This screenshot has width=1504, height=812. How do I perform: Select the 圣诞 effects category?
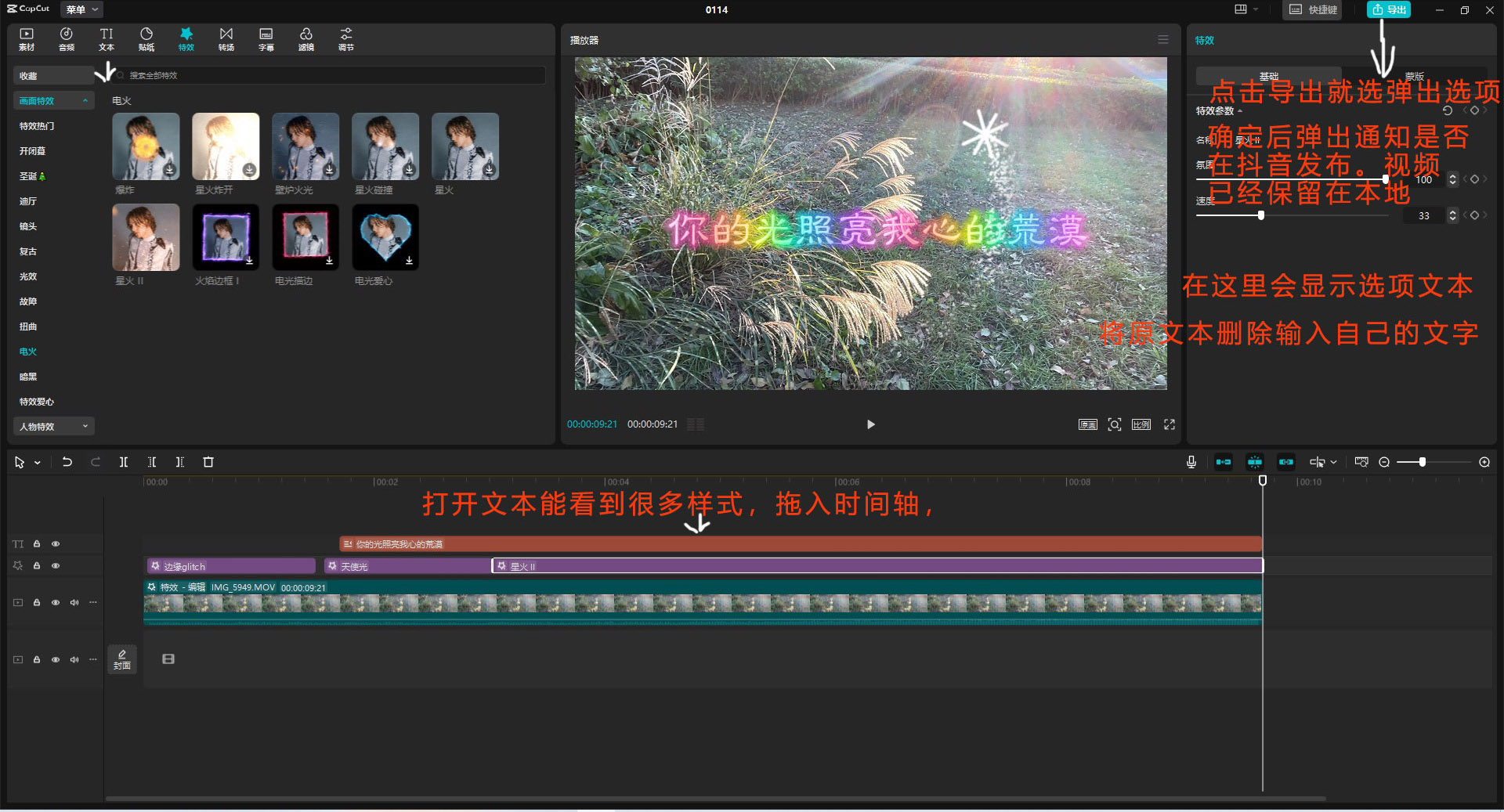(x=32, y=176)
